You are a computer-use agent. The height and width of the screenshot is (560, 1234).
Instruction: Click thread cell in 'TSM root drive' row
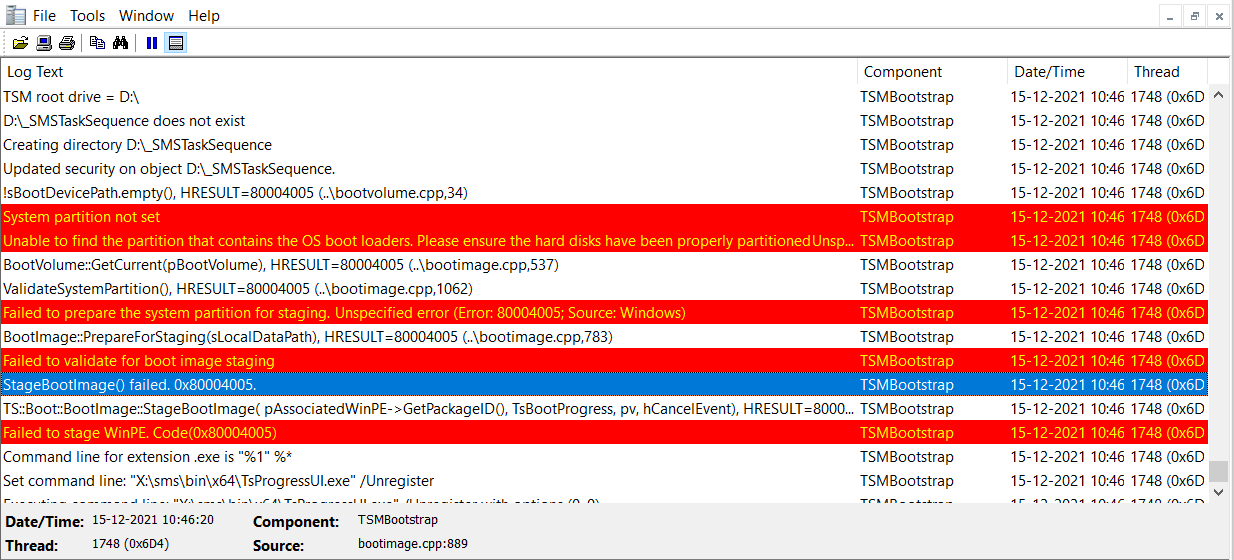[x=1167, y=97]
